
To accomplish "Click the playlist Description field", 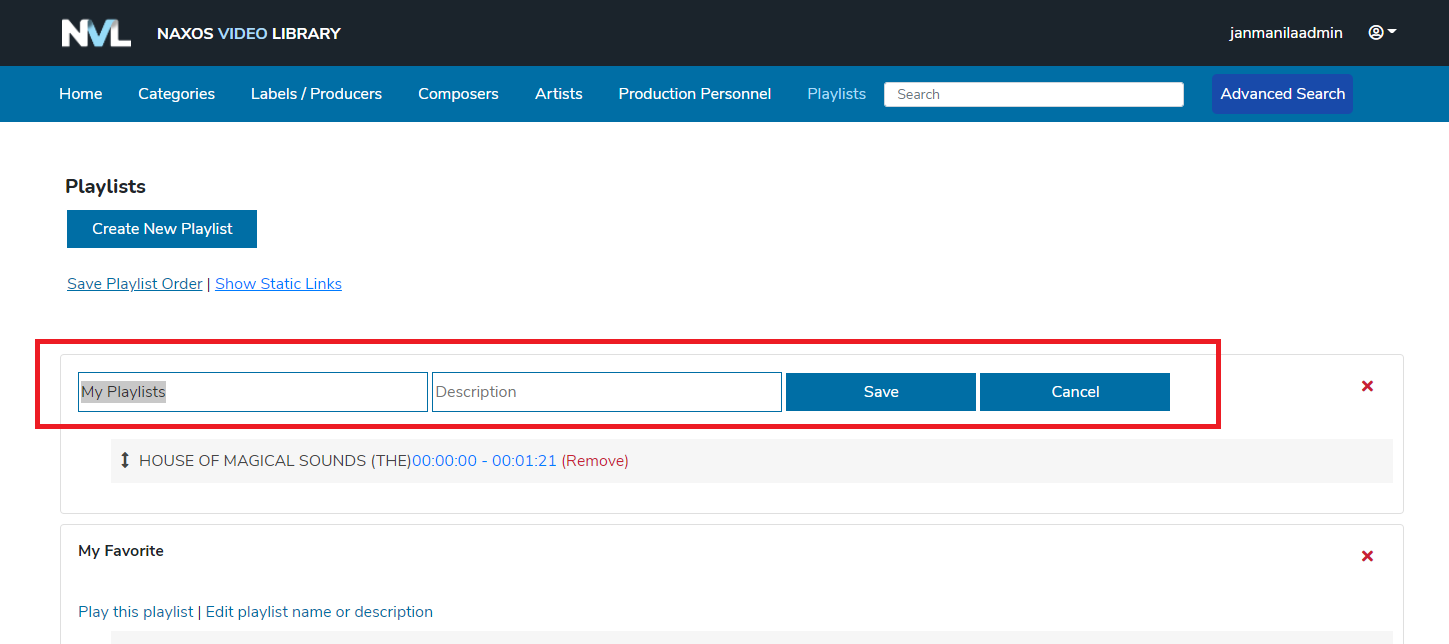I will (606, 392).
